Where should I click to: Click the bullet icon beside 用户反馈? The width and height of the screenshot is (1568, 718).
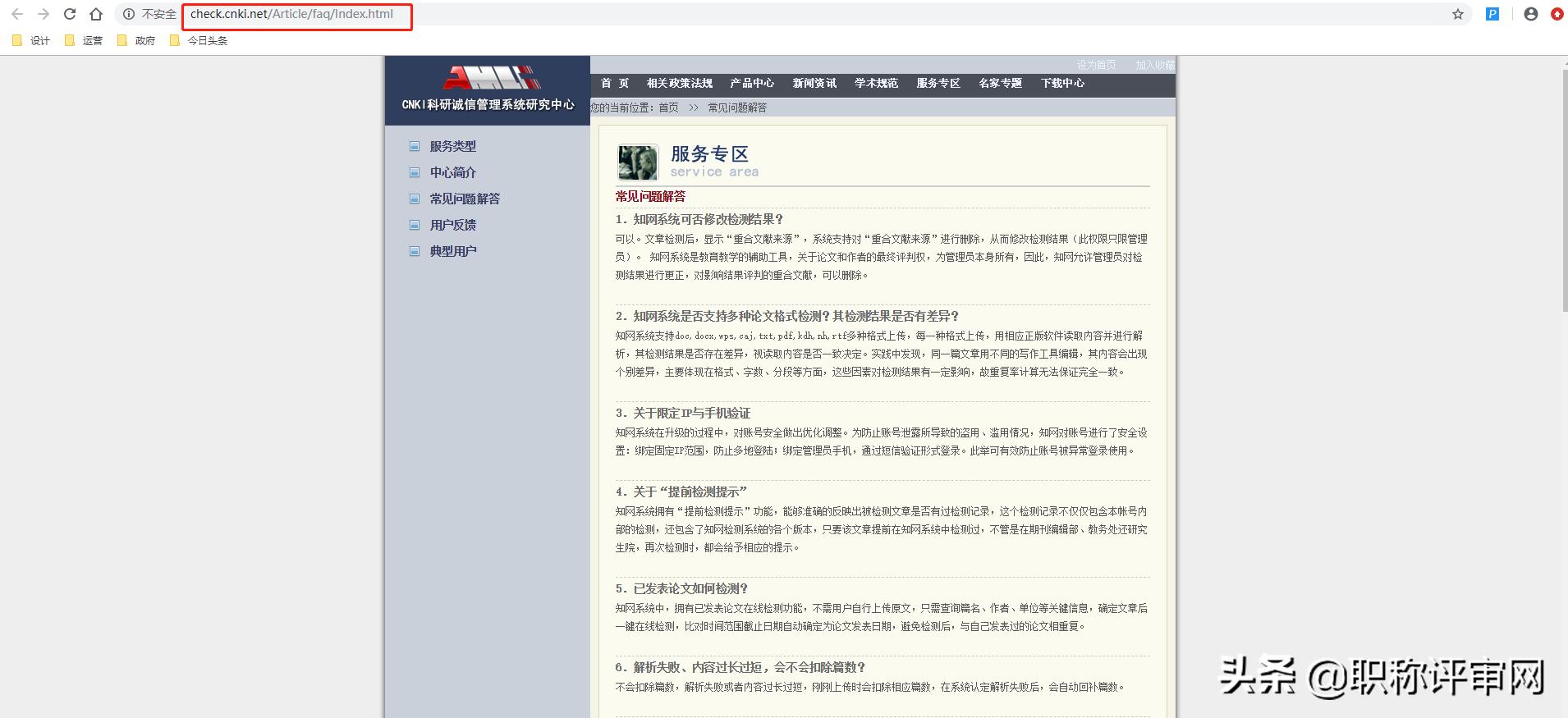415,225
